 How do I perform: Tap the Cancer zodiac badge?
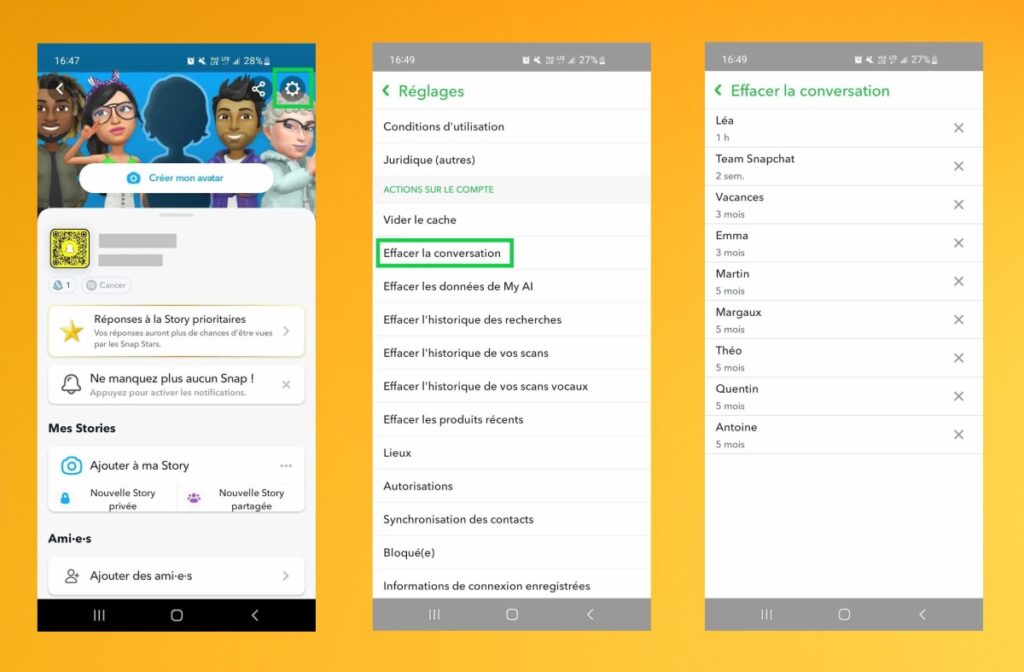click(x=106, y=285)
